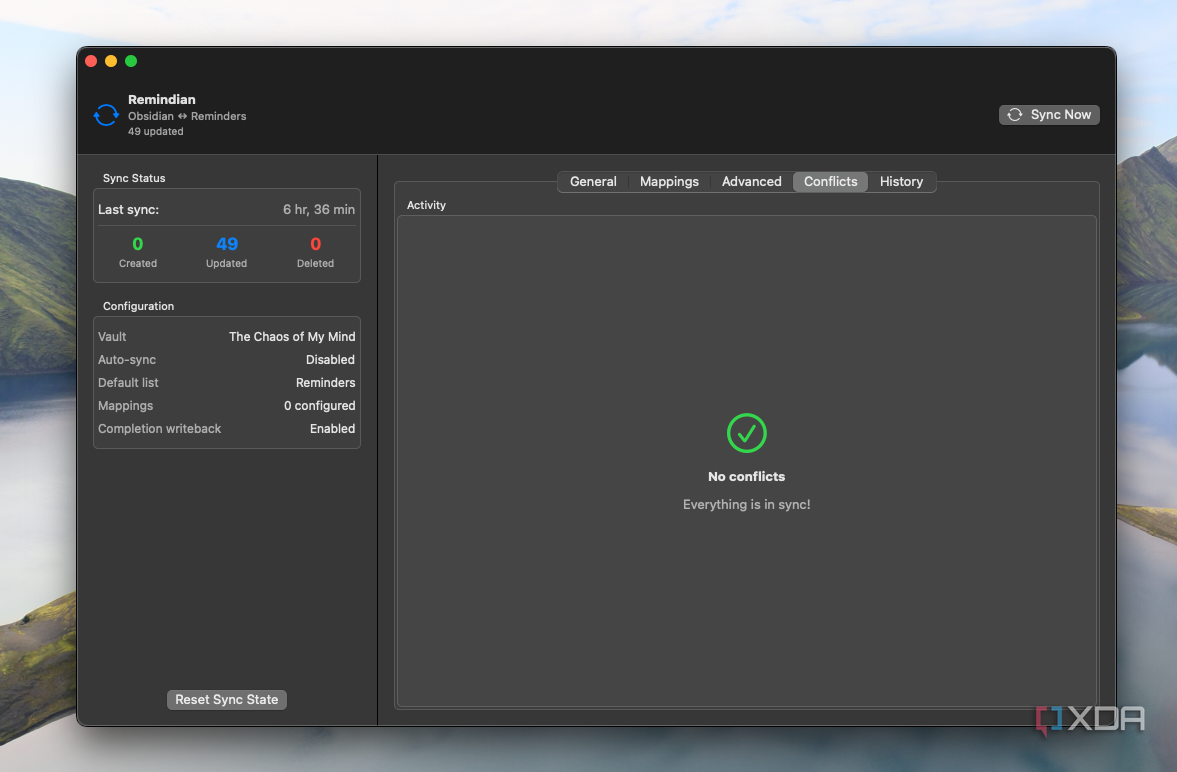Image resolution: width=1177 pixels, height=772 pixels.
Task: Click the green checkmark No conflicts icon
Action: click(x=746, y=433)
